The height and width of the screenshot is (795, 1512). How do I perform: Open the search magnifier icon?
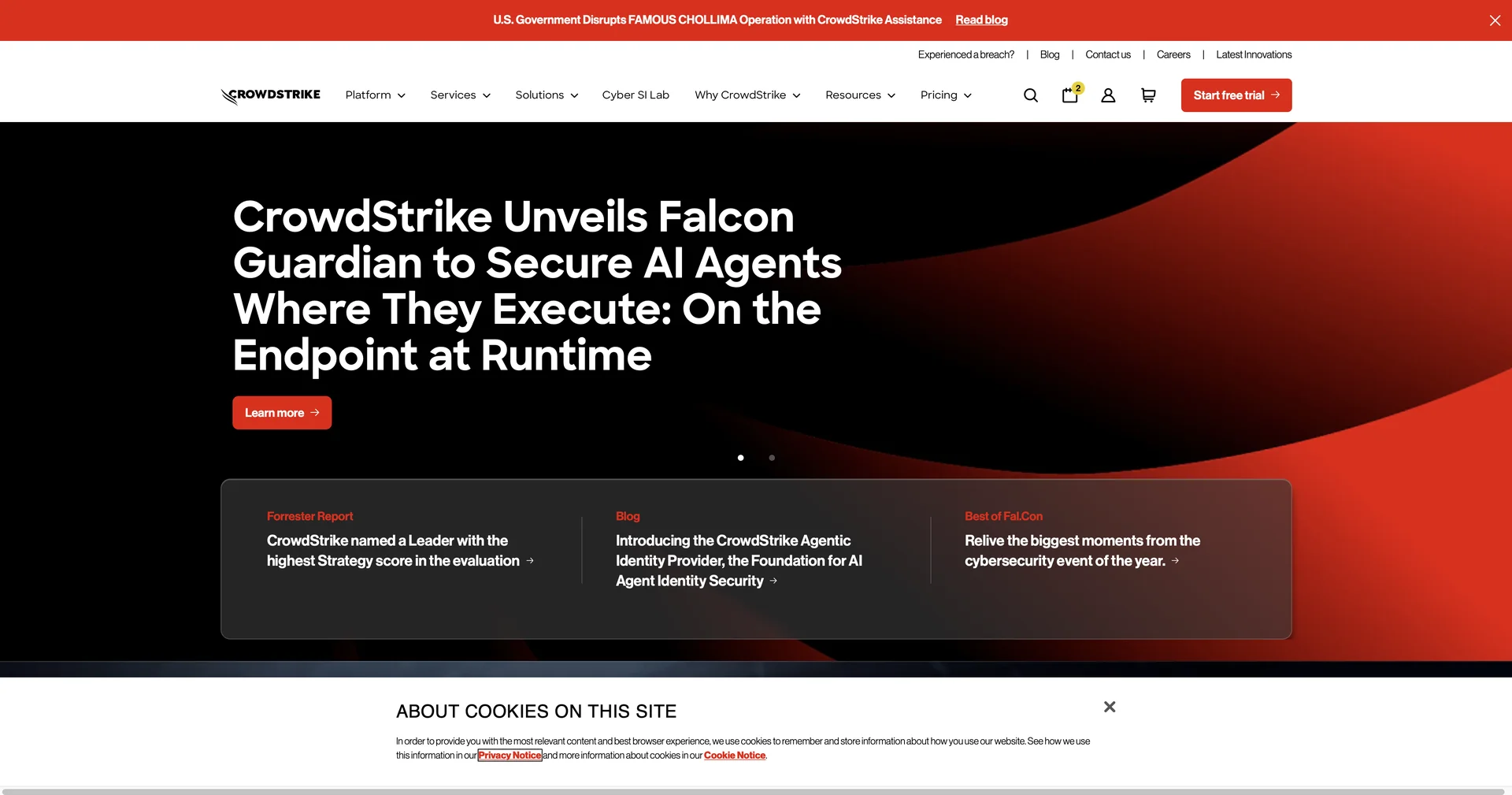point(1030,95)
